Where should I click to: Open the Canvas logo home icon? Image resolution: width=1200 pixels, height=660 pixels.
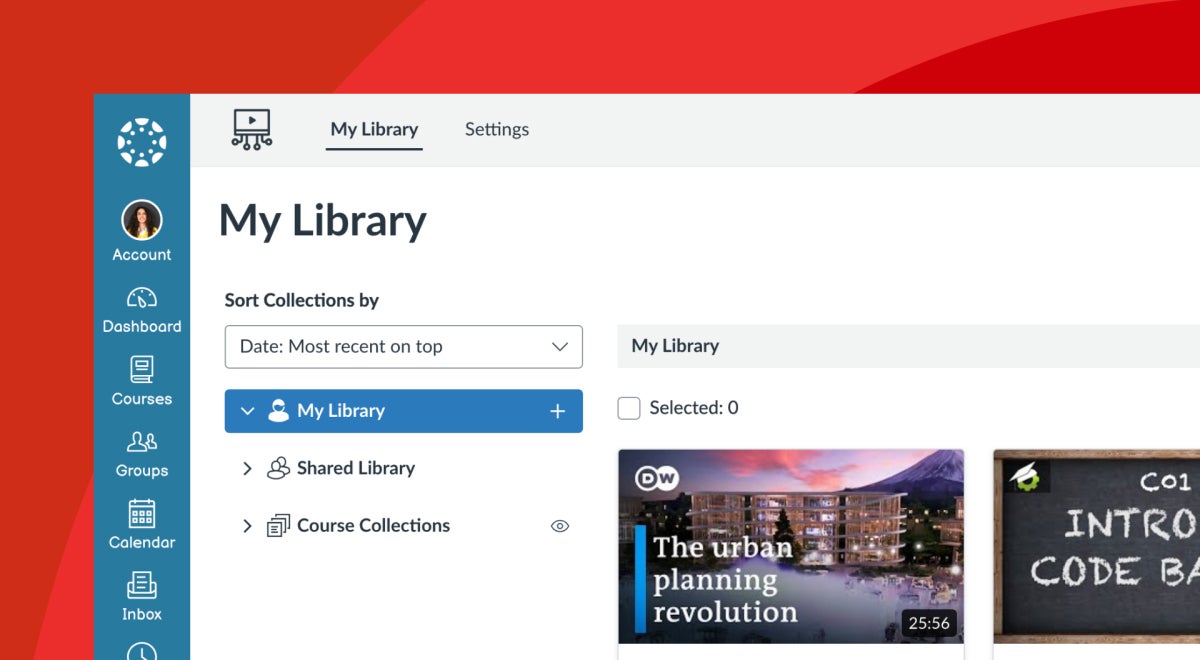pos(142,142)
